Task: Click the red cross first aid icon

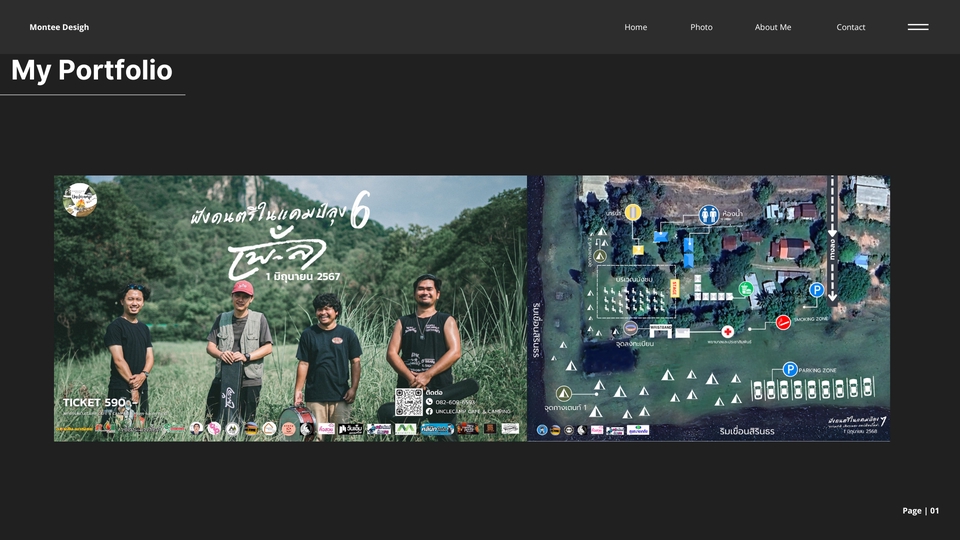Action: pyautogui.click(x=728, y=331)
